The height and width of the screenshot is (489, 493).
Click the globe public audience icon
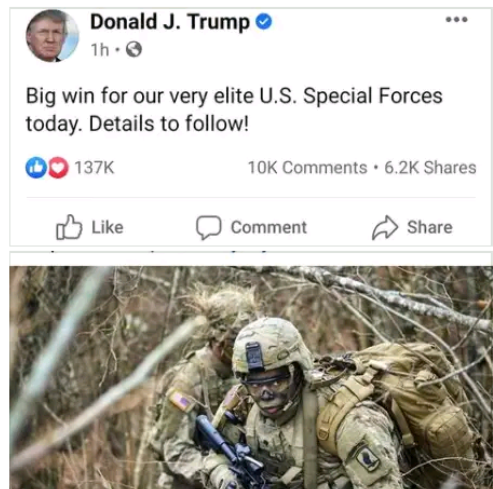134,49
